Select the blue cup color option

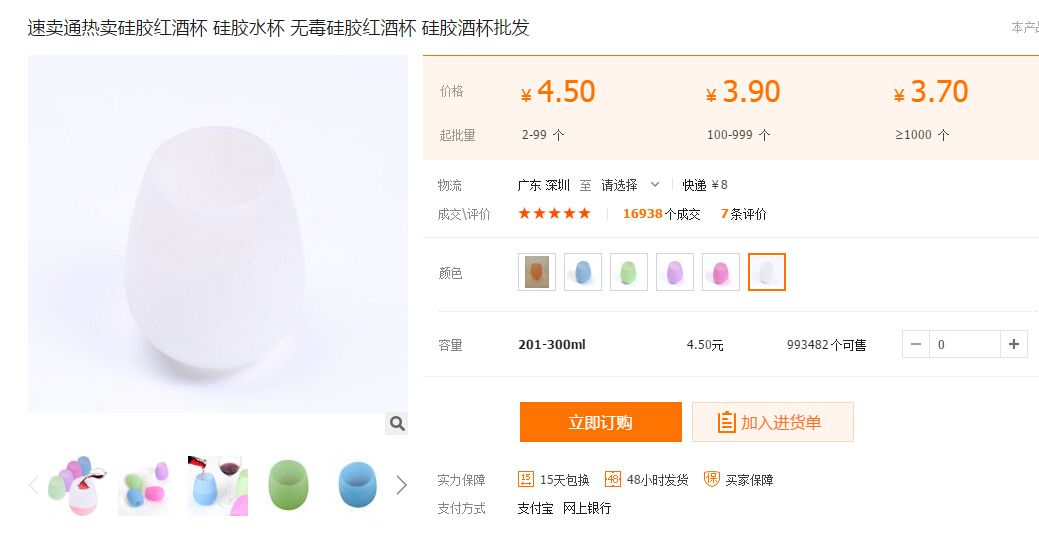coord(583,272)
